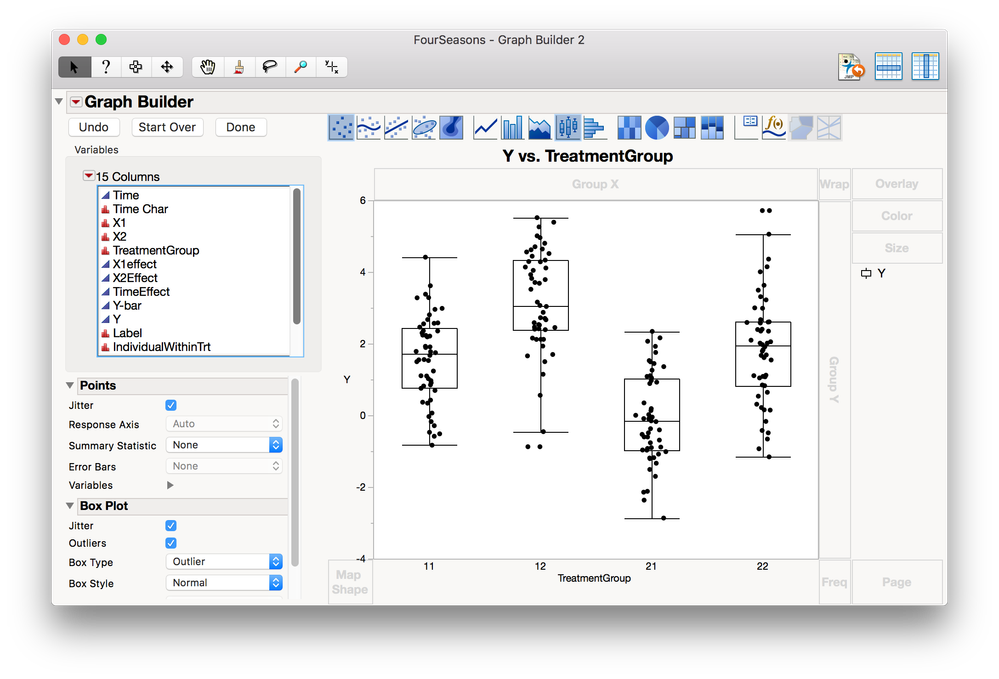Select the four-arrow scroller tool
999x679 pixels.
point(167,67)
